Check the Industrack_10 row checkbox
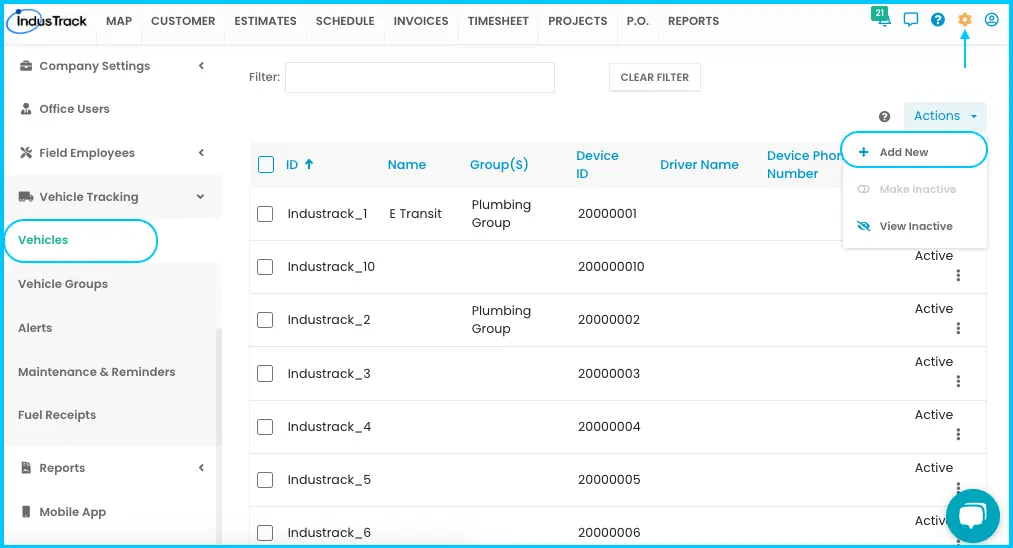Screen dimensions: 1013x548 tap(265, 267)
